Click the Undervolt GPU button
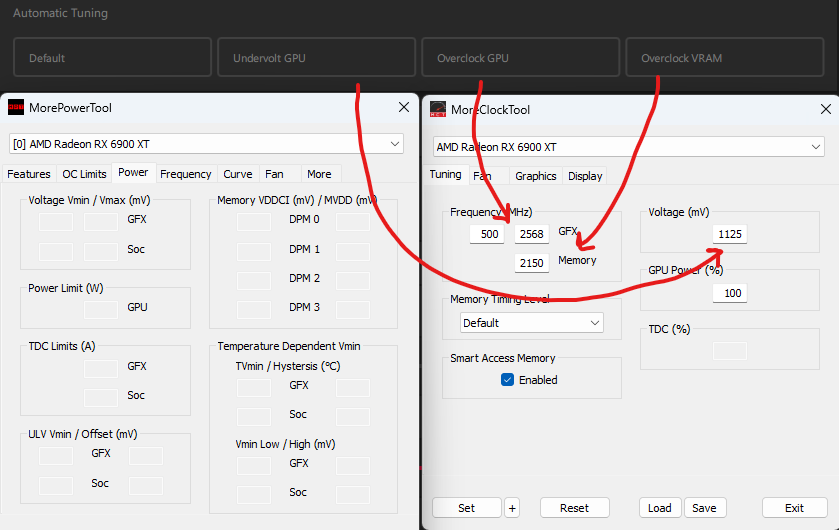Screen dimensions: 839x530 [316, 57]
